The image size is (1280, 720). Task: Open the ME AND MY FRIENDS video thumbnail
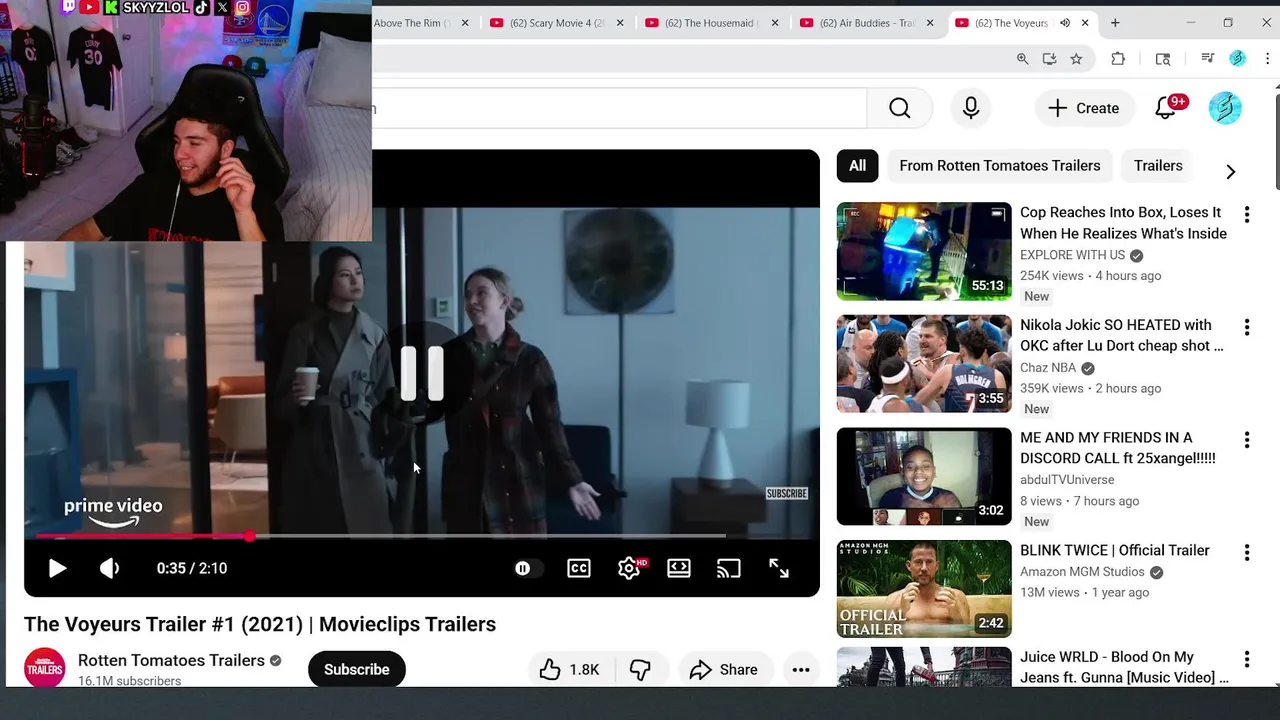coord(924,476)
